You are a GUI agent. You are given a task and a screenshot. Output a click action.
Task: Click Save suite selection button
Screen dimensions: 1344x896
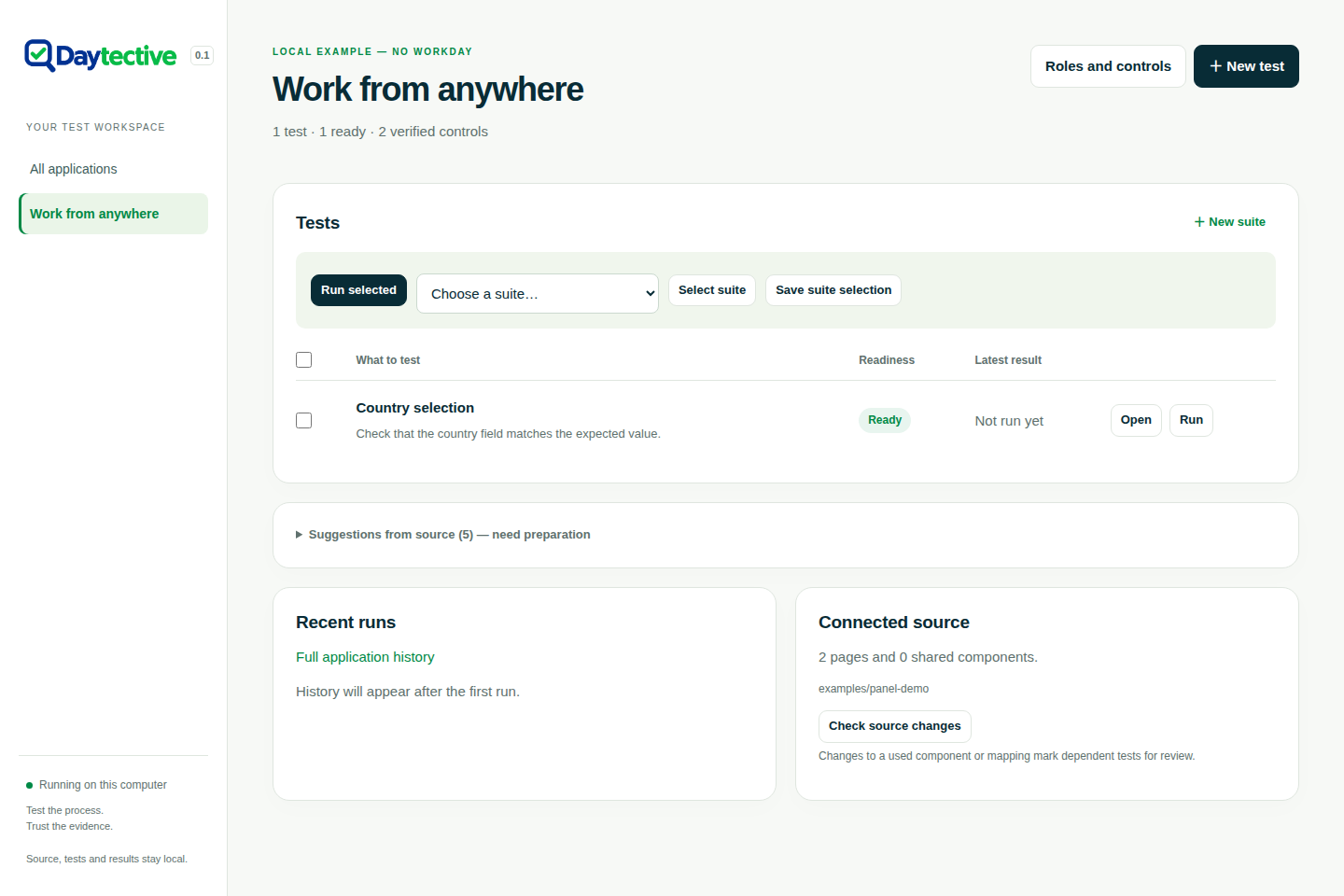click(x=833, y=290)
